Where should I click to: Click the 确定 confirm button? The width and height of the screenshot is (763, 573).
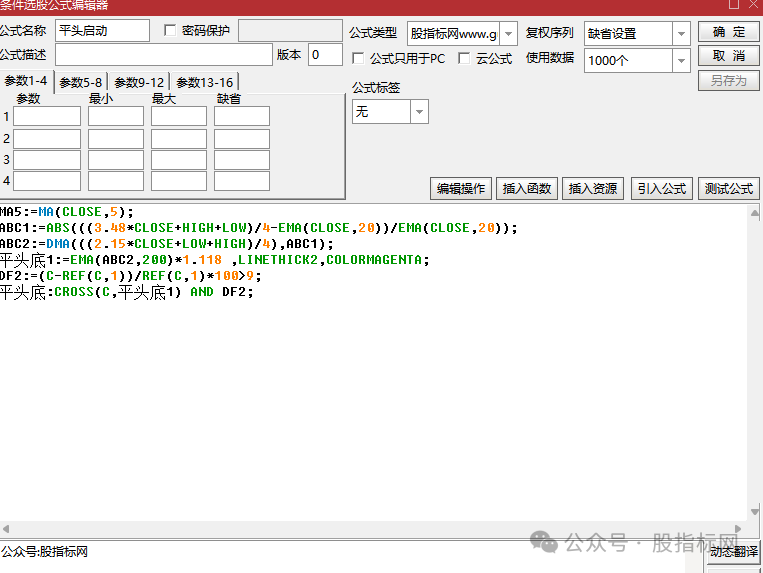tap(728, 32)
